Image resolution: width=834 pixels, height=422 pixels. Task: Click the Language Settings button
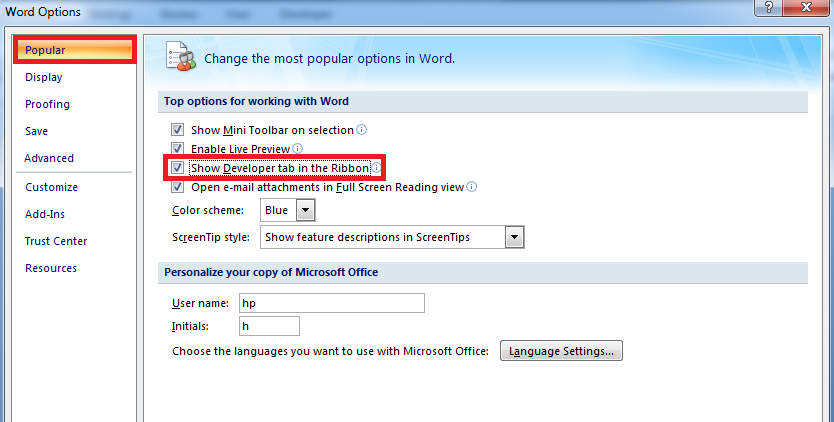(x=561, y=351)
